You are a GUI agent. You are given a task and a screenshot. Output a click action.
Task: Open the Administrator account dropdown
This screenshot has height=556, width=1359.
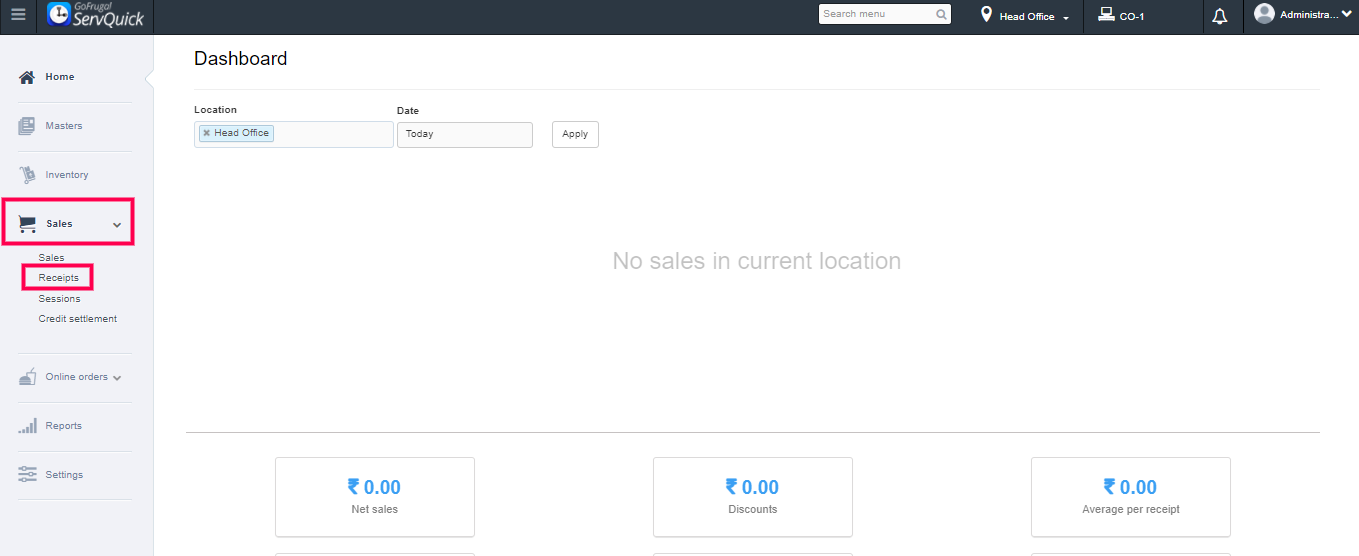1346,14
